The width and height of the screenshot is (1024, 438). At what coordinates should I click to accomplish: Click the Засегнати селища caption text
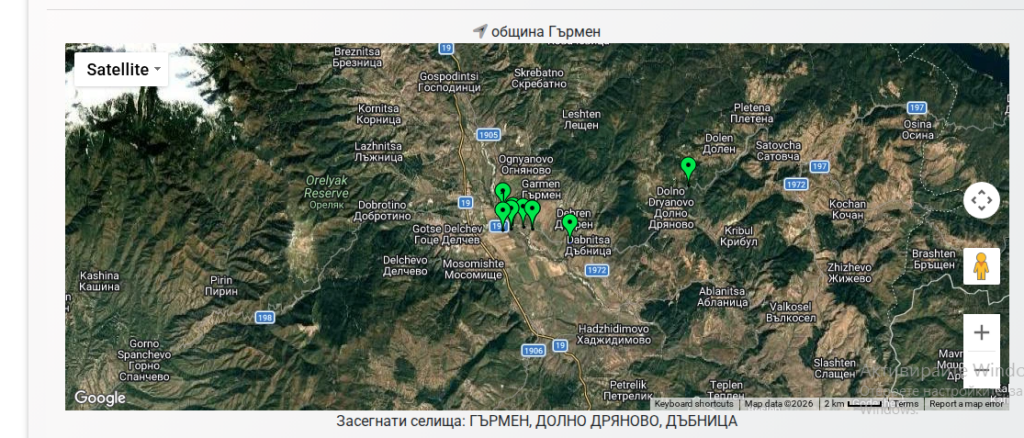[537, 421]
